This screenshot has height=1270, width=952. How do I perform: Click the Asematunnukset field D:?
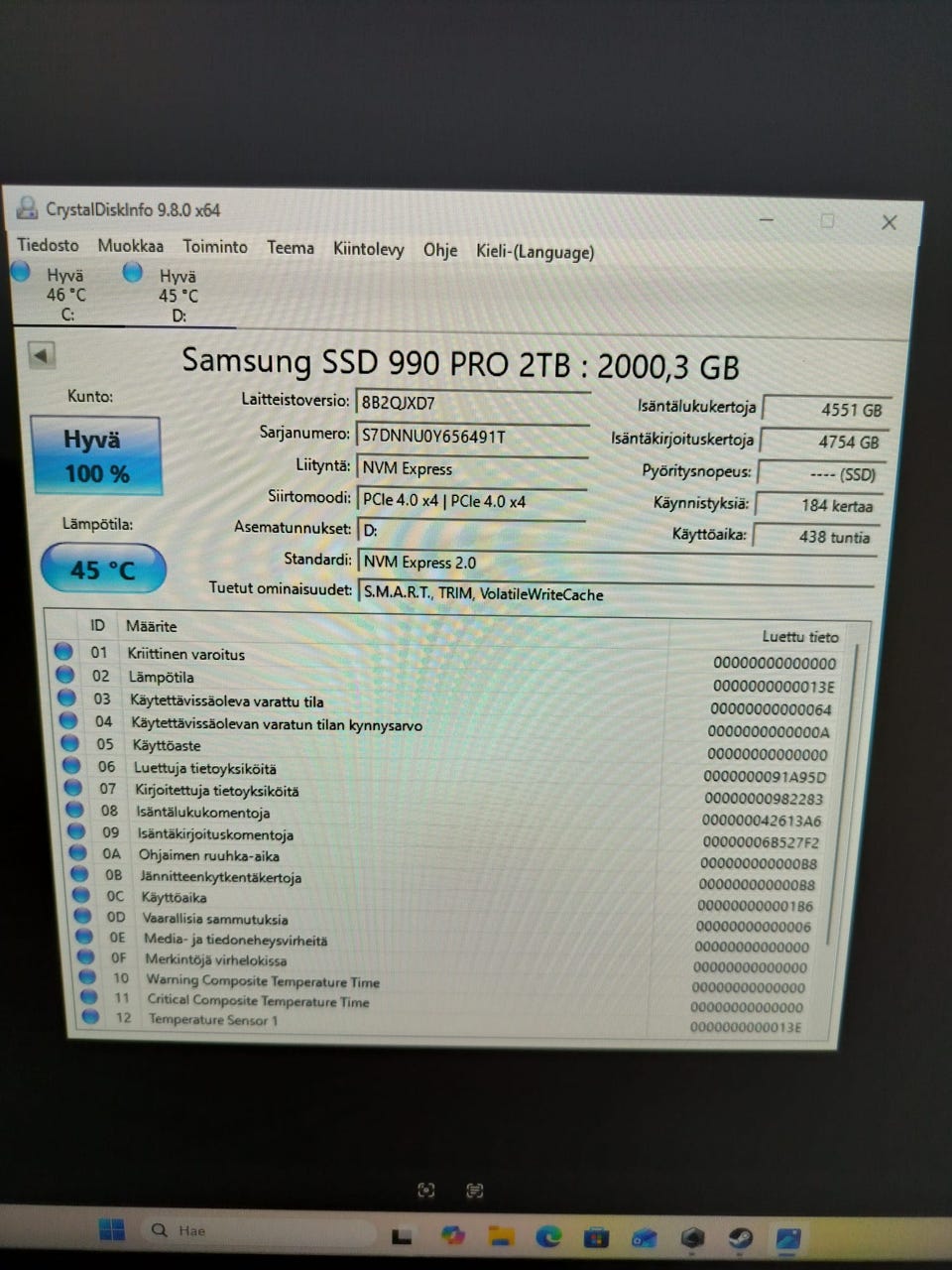tap(471, 530)
